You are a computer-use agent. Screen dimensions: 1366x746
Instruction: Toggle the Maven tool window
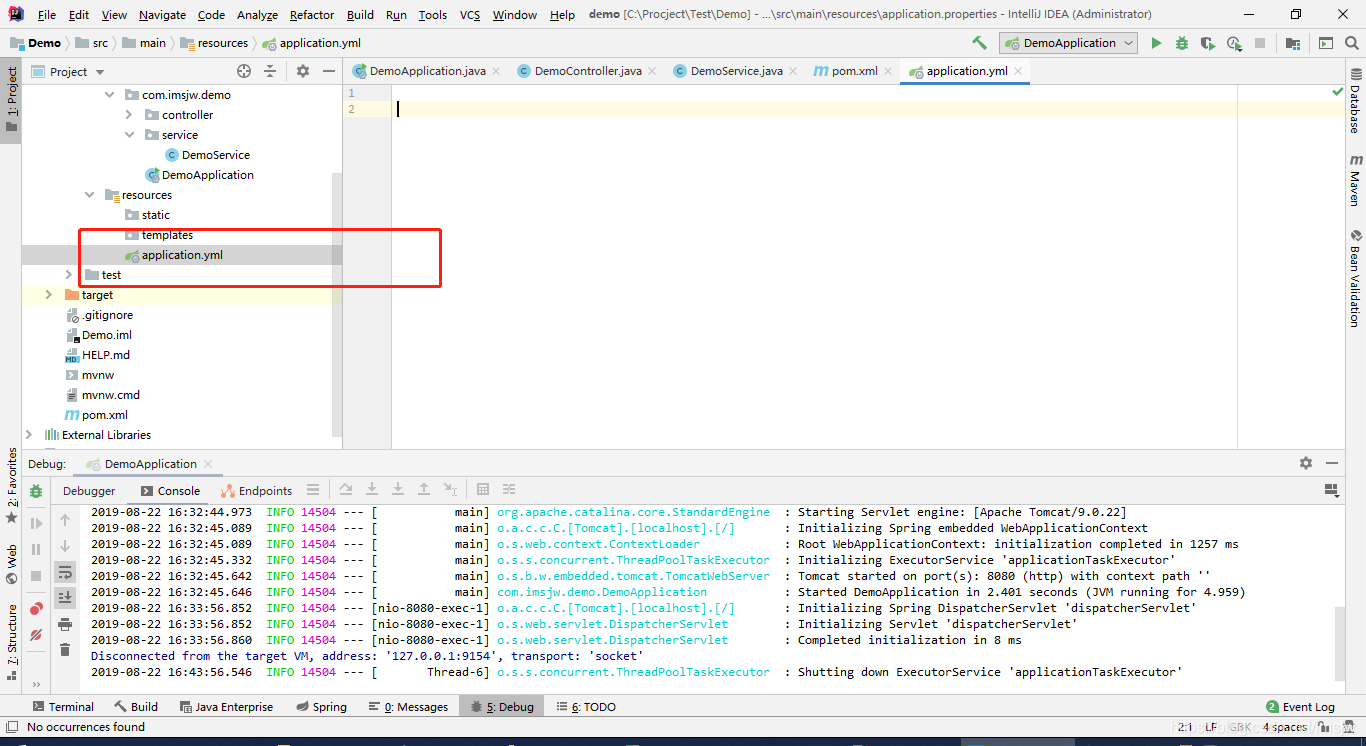coord(1356,180)
